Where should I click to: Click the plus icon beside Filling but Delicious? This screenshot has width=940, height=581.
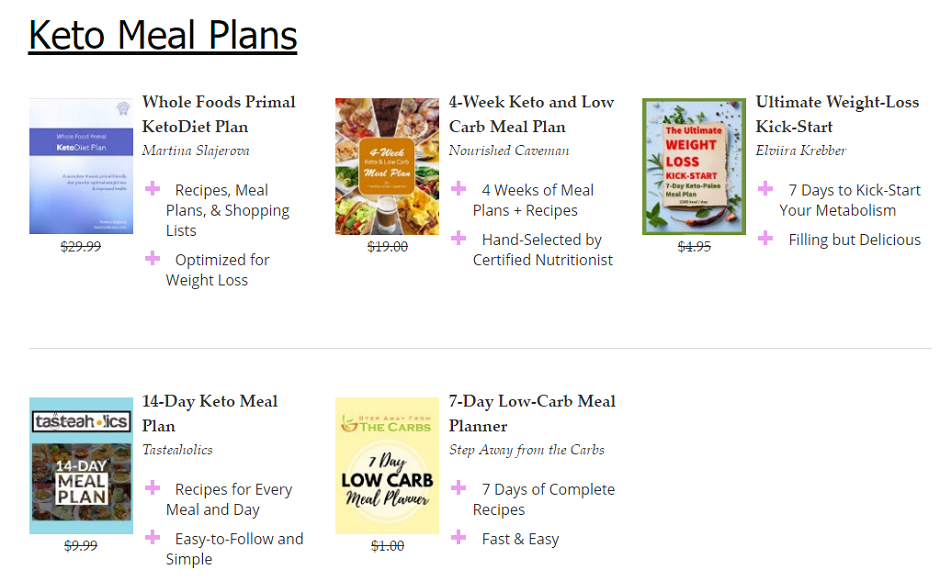766,239
